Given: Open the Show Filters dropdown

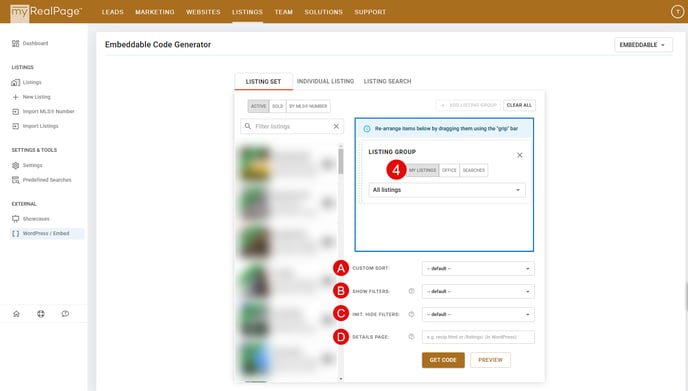Looking at the screenshot, I should pos(478,291).
